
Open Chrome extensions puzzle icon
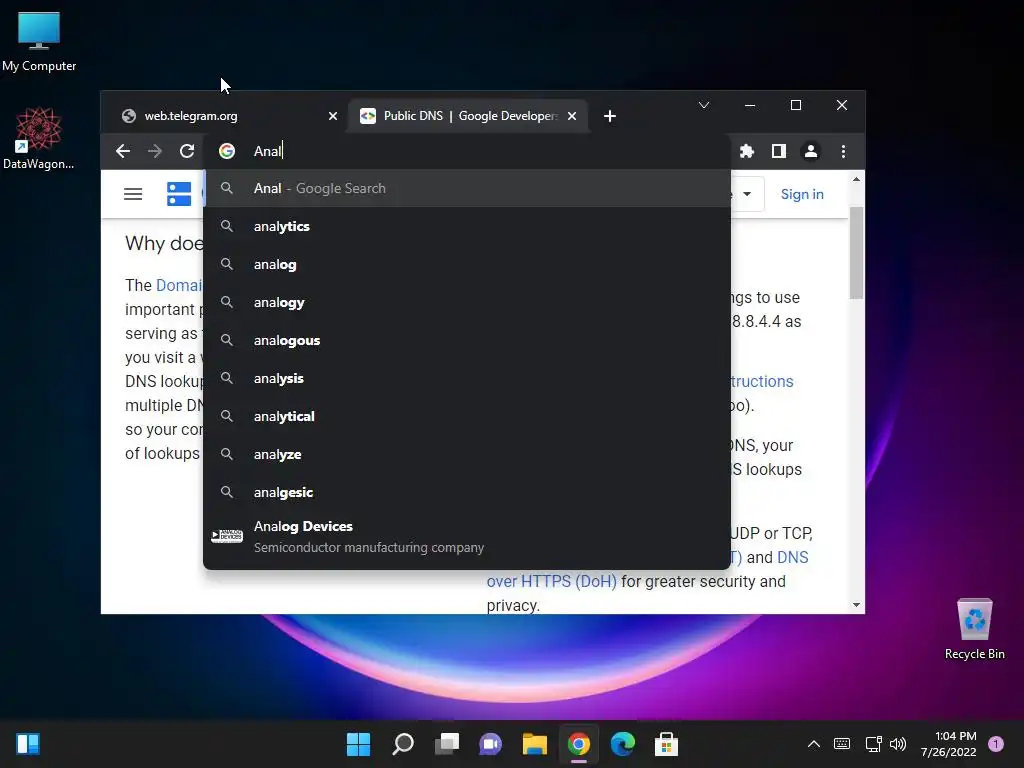(746, 152)
